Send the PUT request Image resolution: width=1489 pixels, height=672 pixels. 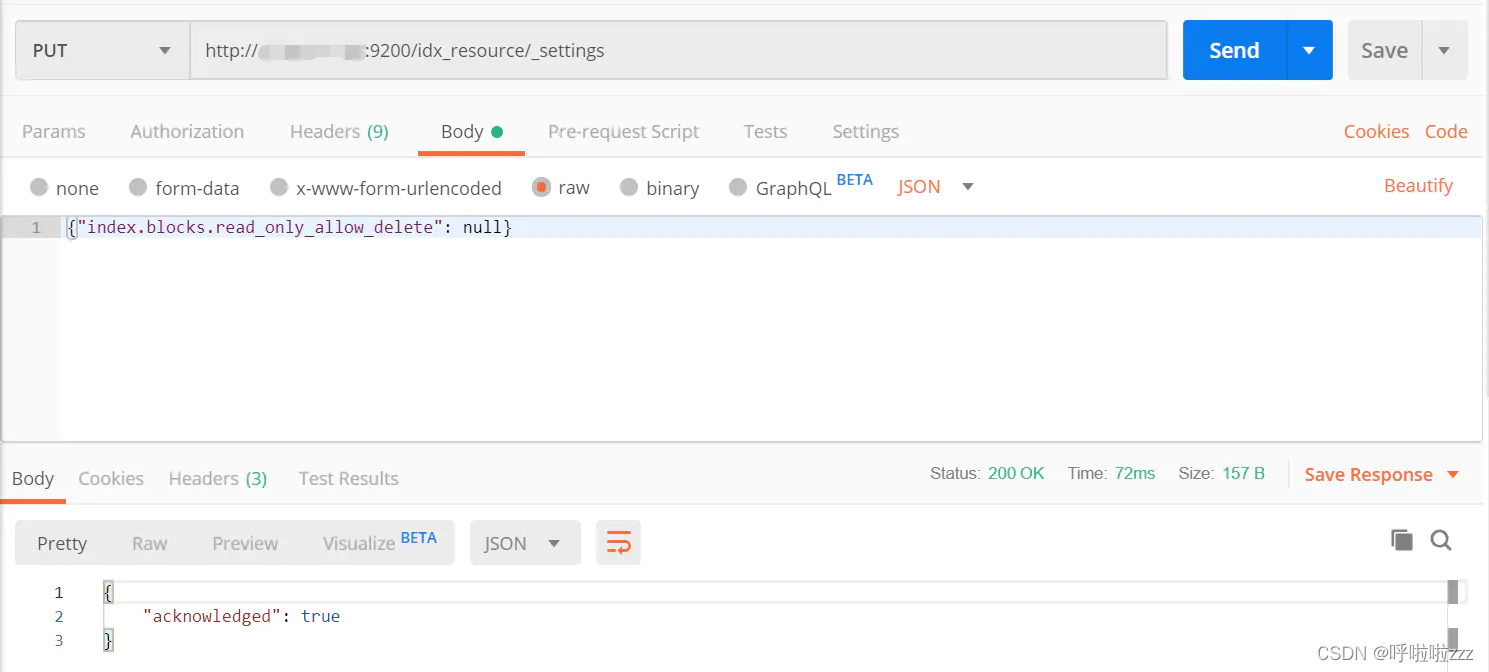coord(1233,49)
